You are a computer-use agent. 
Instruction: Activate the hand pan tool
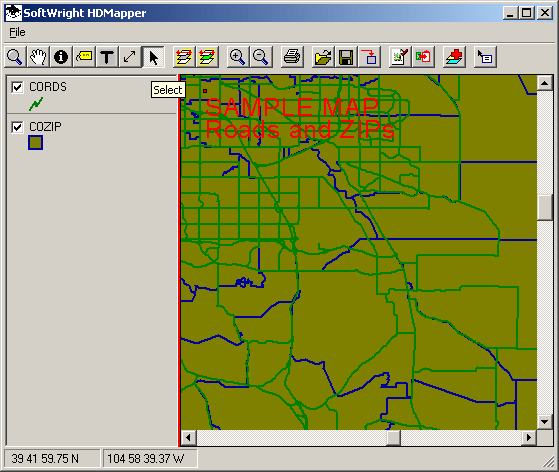(x=38, y=57)
